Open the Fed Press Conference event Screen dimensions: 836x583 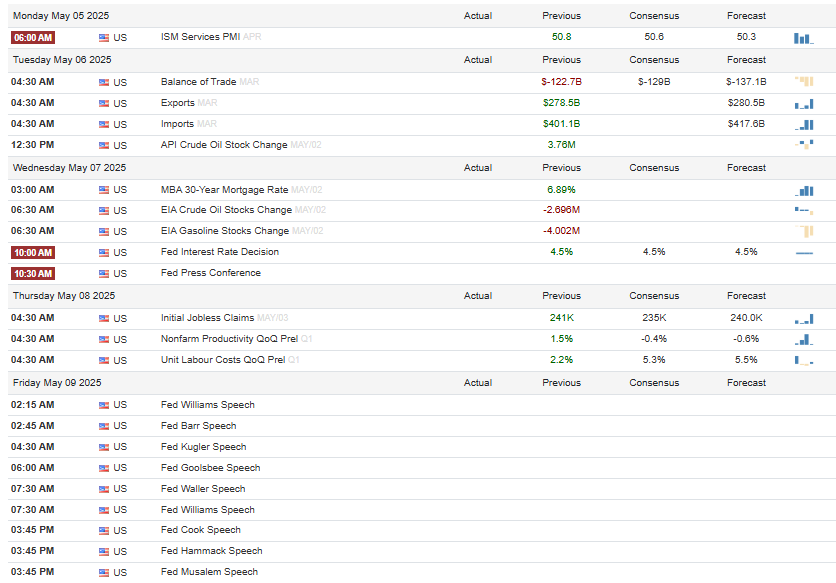(211, 273)
